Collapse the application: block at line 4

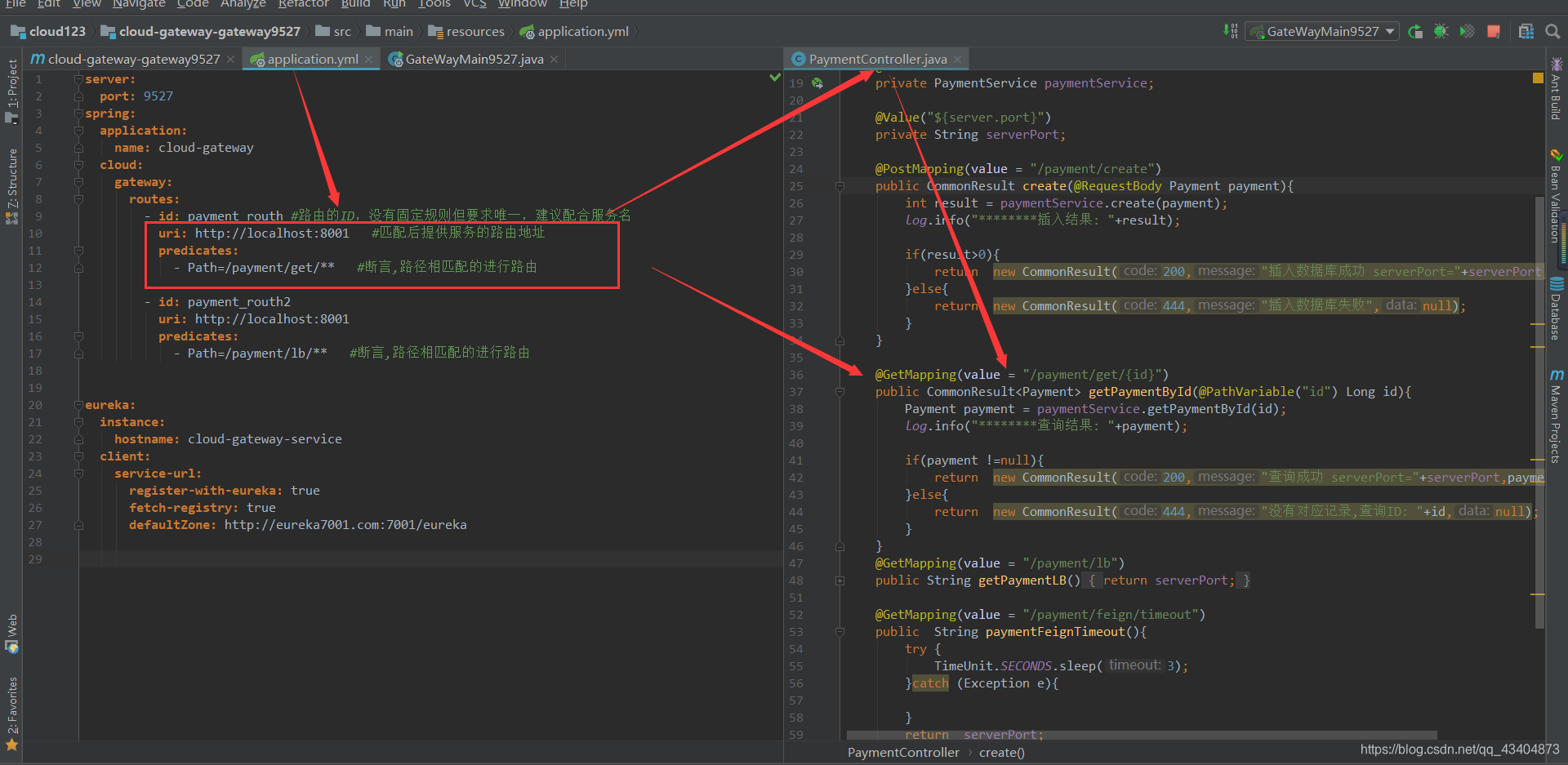(78, 131)
